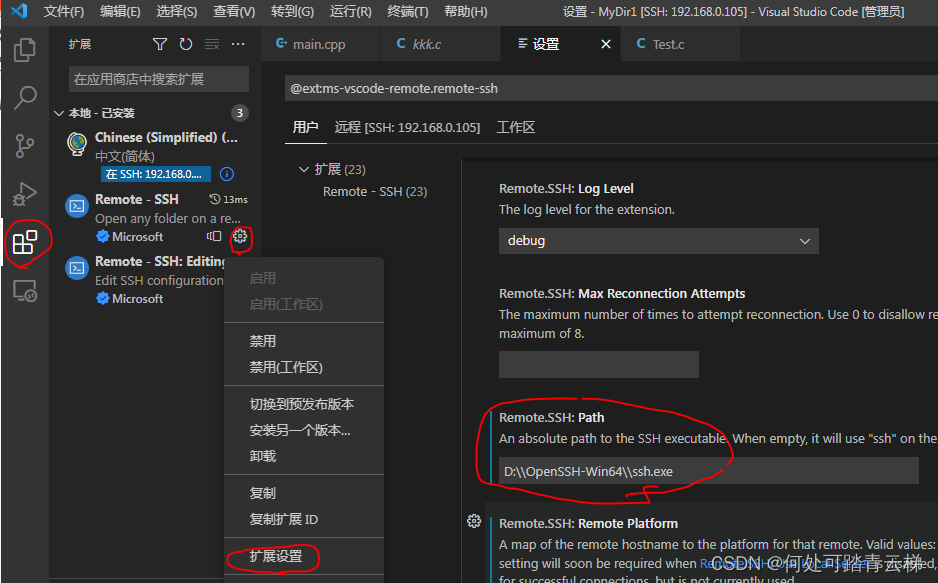This screenshot has width=938, height=583.
Task: Choose 禁用 in the context menu
Action: [x=304, y=341]
